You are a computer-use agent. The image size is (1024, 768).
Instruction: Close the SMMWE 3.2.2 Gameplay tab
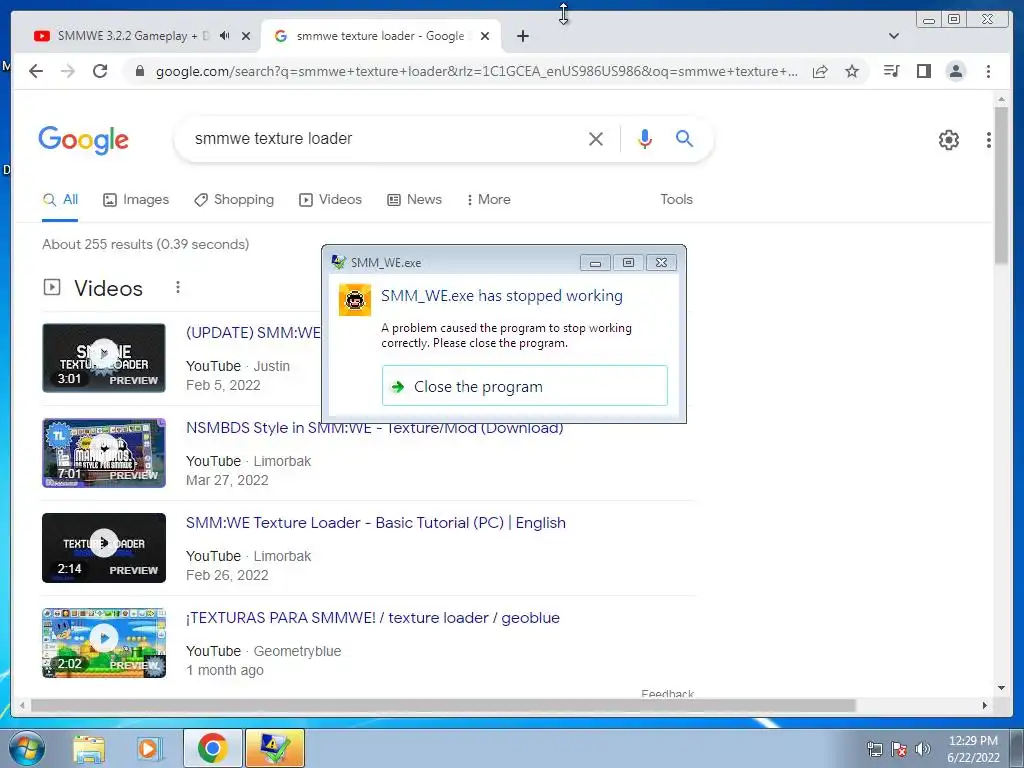(x=246, y=36)
